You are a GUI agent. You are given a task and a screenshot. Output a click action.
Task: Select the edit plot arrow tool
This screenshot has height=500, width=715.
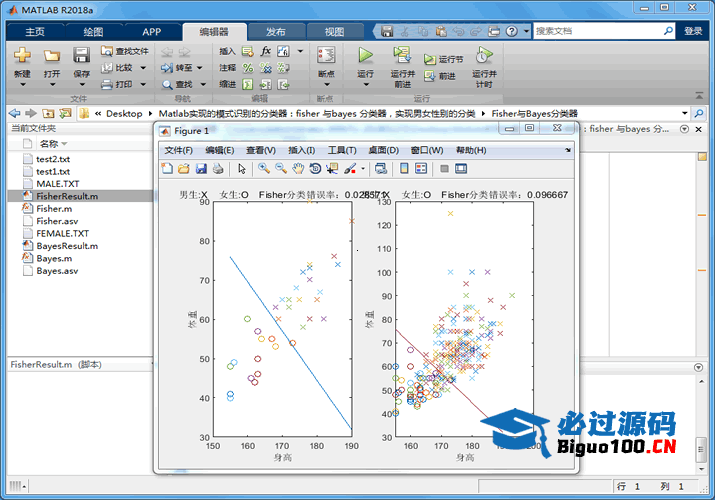coord(242,168)
